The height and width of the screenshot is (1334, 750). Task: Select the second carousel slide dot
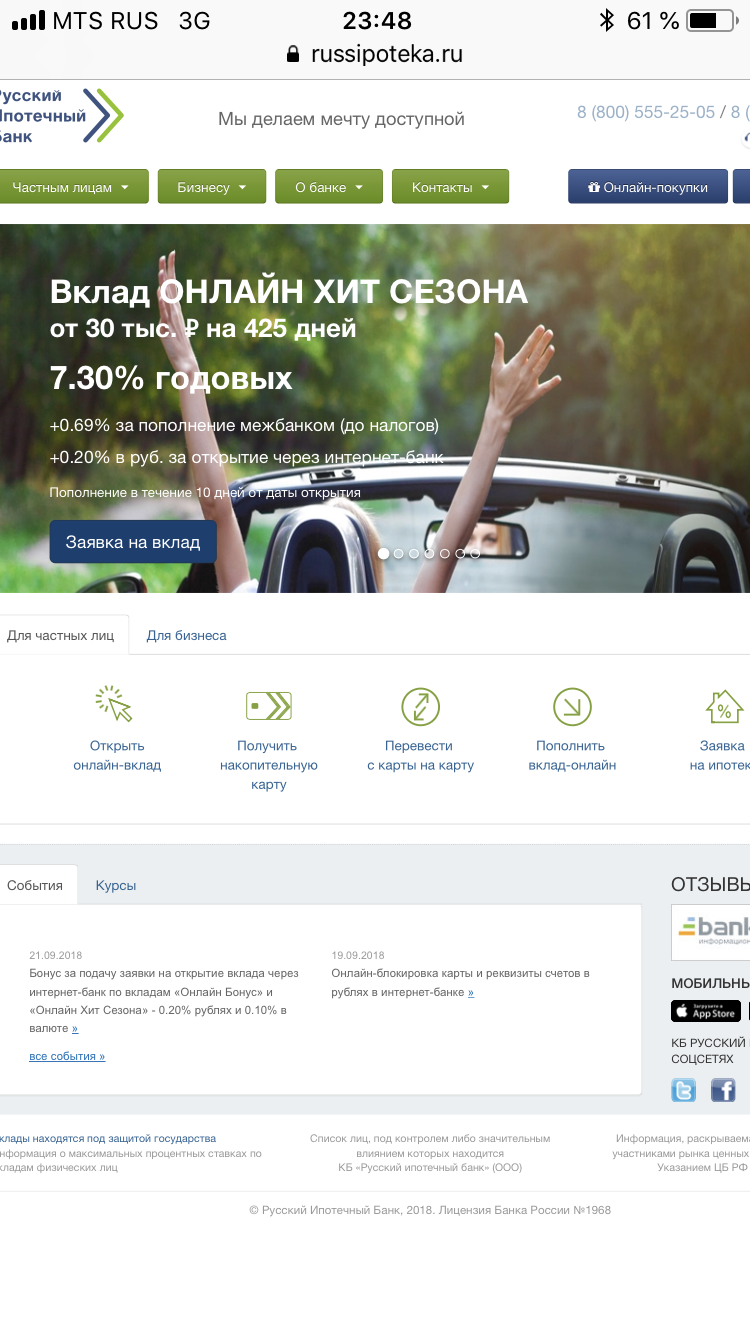point(399,553)
